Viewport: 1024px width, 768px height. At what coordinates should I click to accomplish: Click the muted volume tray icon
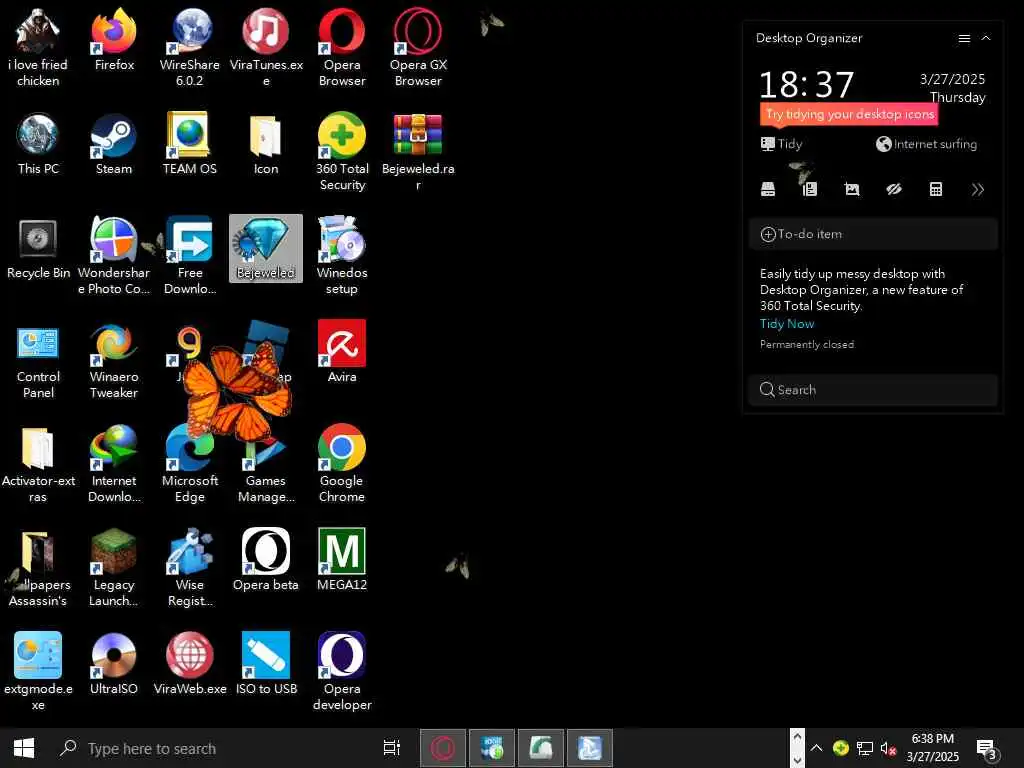(x=888, y=748)
